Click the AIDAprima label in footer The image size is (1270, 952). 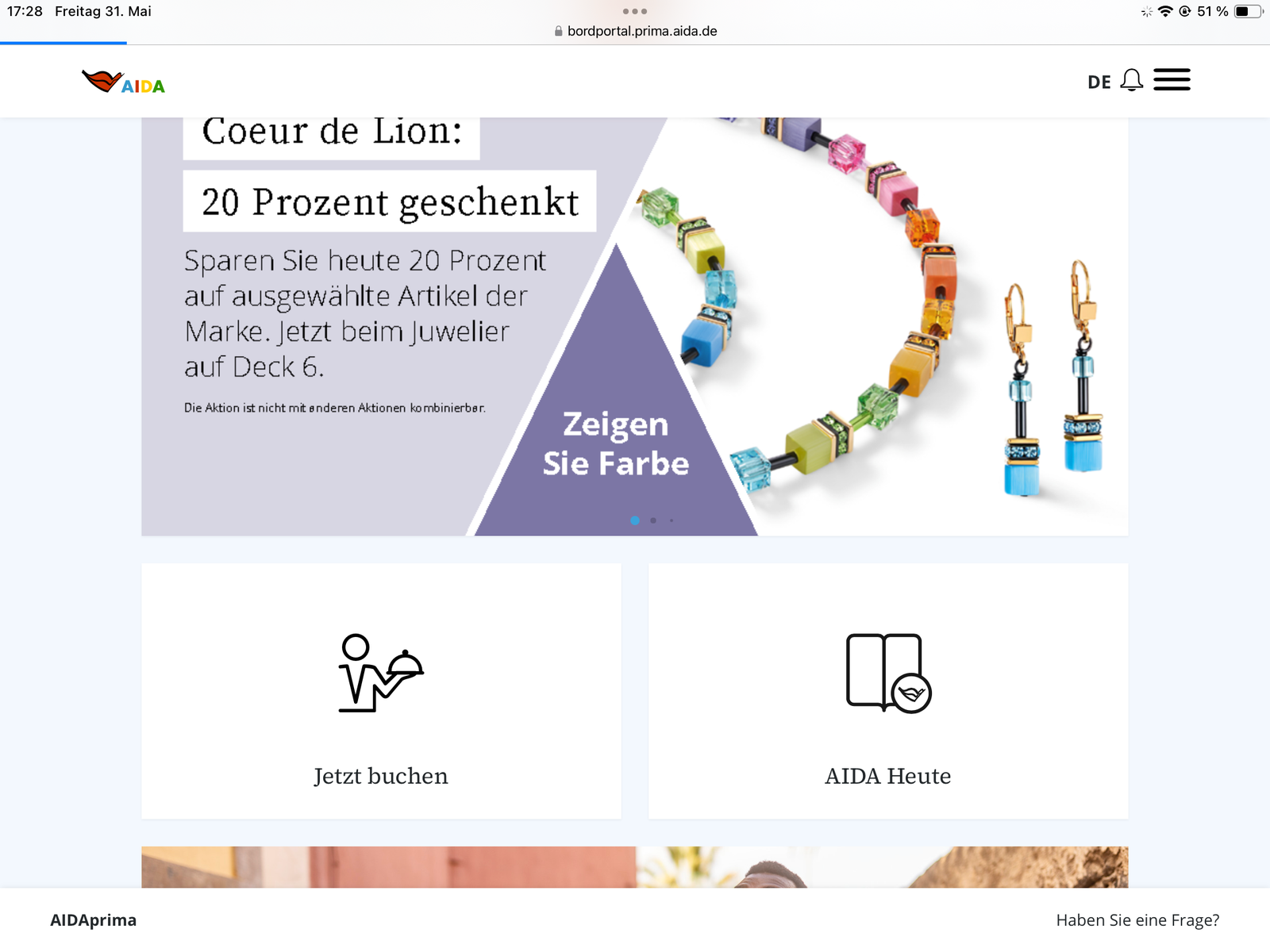point(94,920)
